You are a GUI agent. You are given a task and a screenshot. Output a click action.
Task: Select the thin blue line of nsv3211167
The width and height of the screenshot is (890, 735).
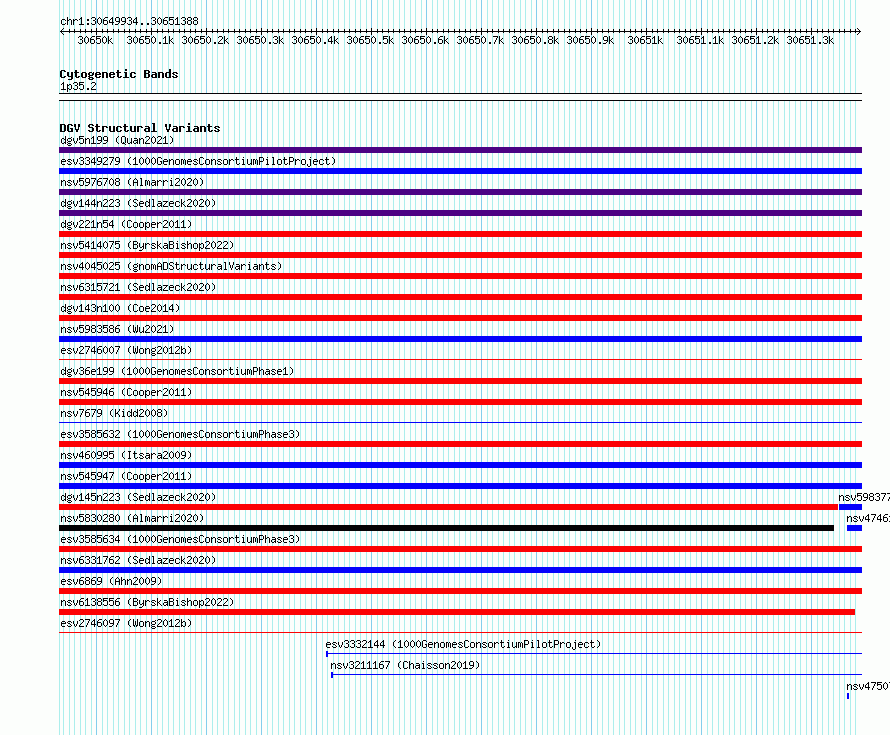point(597,675)
